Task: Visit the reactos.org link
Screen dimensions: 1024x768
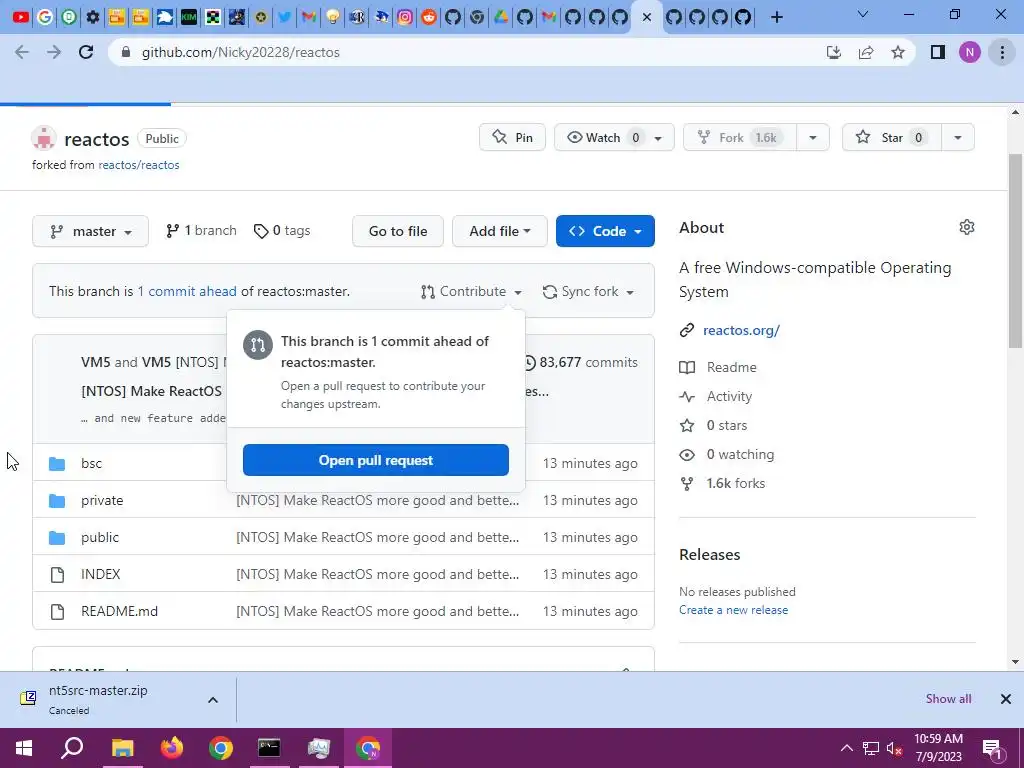Action: click(x=741, y=330)
